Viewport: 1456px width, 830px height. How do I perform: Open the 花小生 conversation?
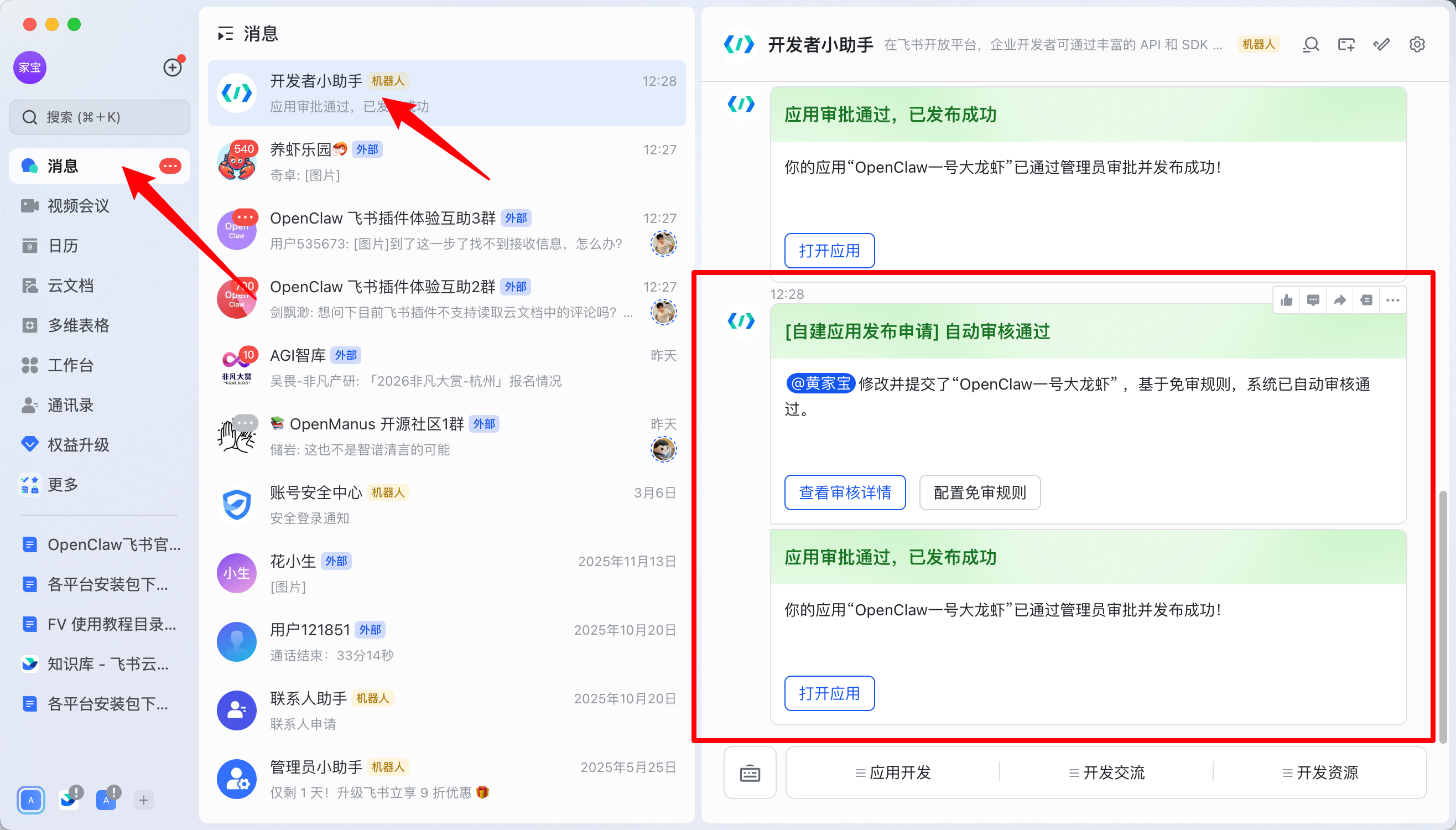(x=447, y=573)
